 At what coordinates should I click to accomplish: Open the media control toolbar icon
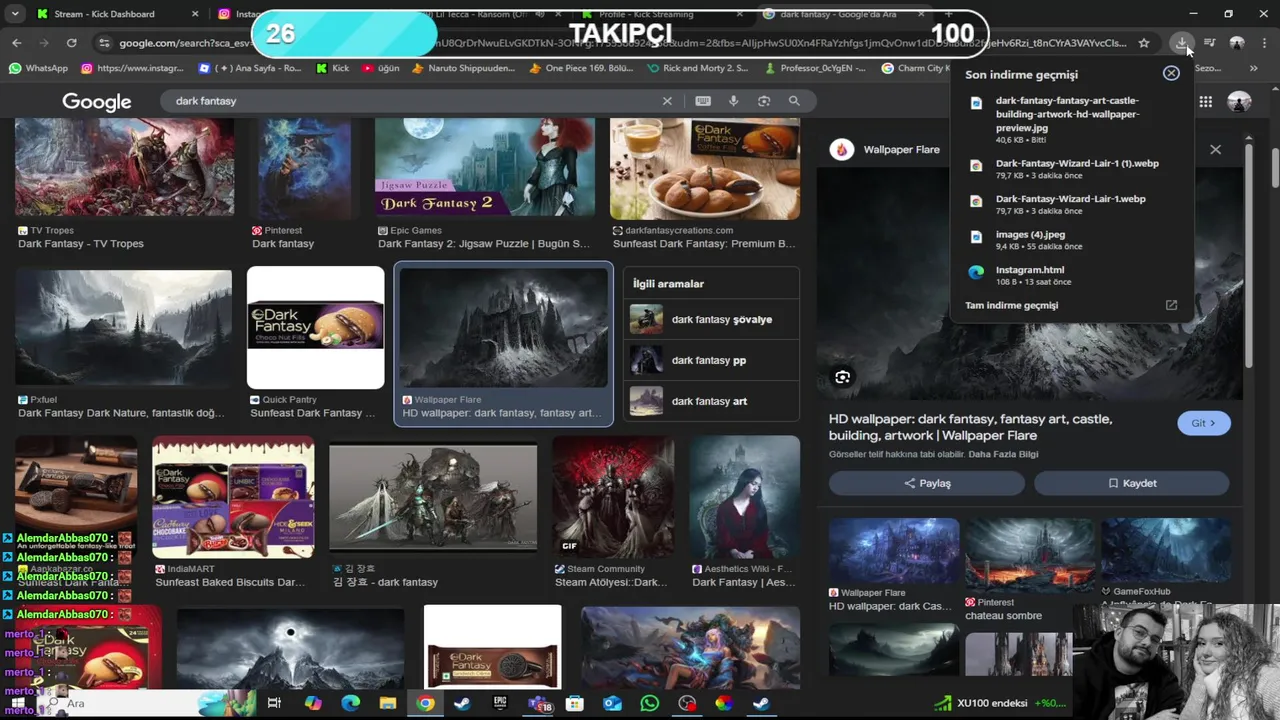pyautogui.click(x=1209, y=43)
